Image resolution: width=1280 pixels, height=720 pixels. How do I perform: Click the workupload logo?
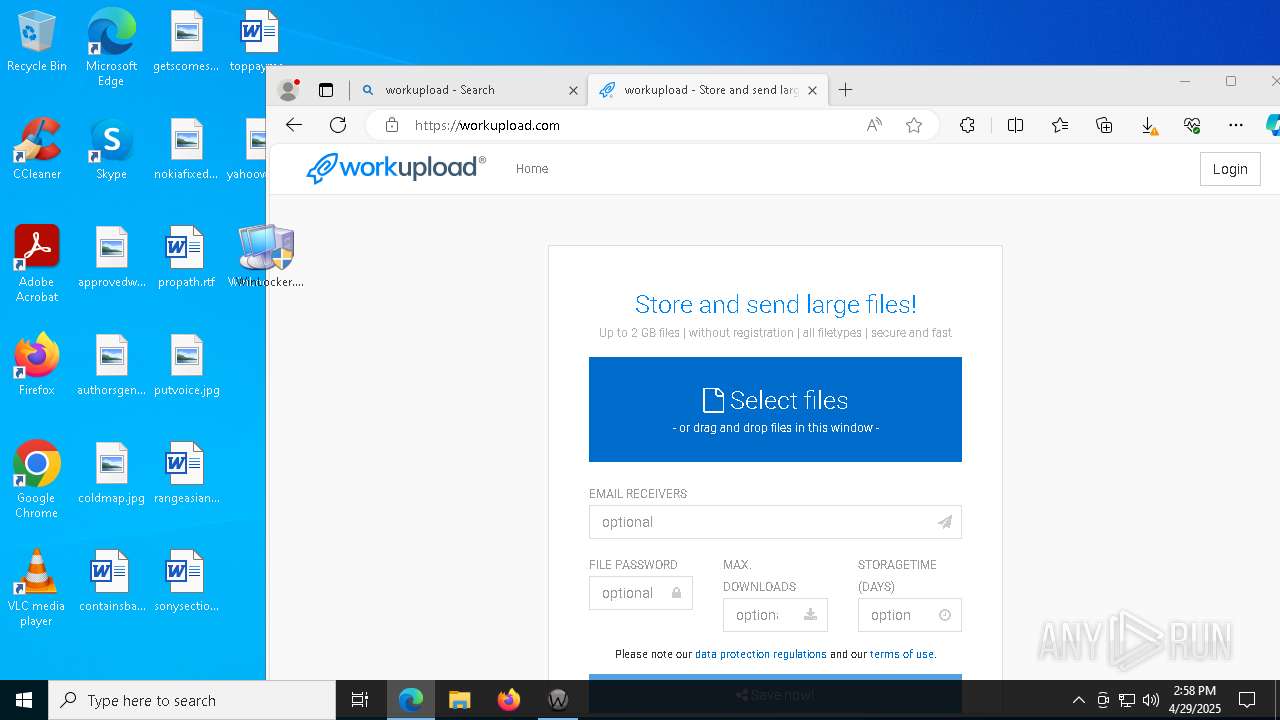[x=396, y=168]
